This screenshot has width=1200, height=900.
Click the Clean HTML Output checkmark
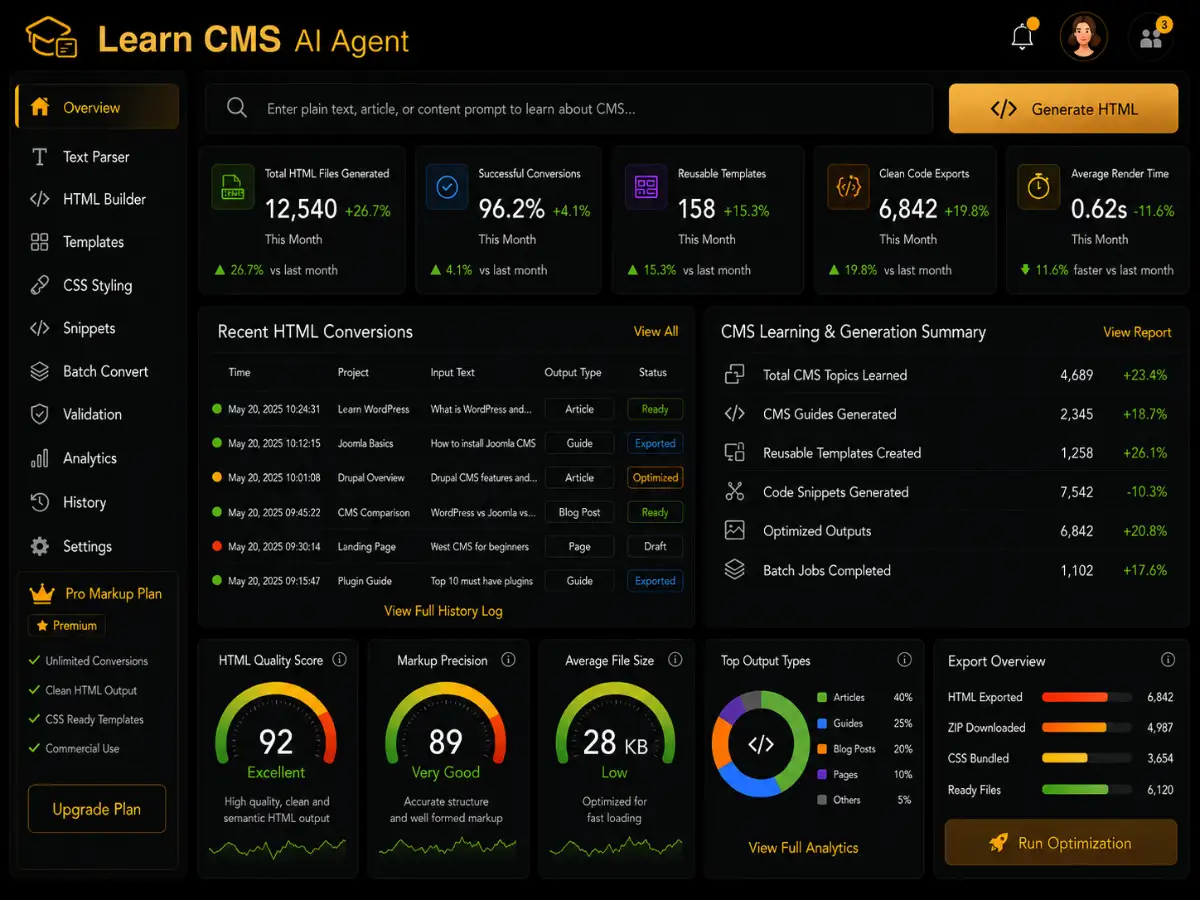[x=34, y=690]
